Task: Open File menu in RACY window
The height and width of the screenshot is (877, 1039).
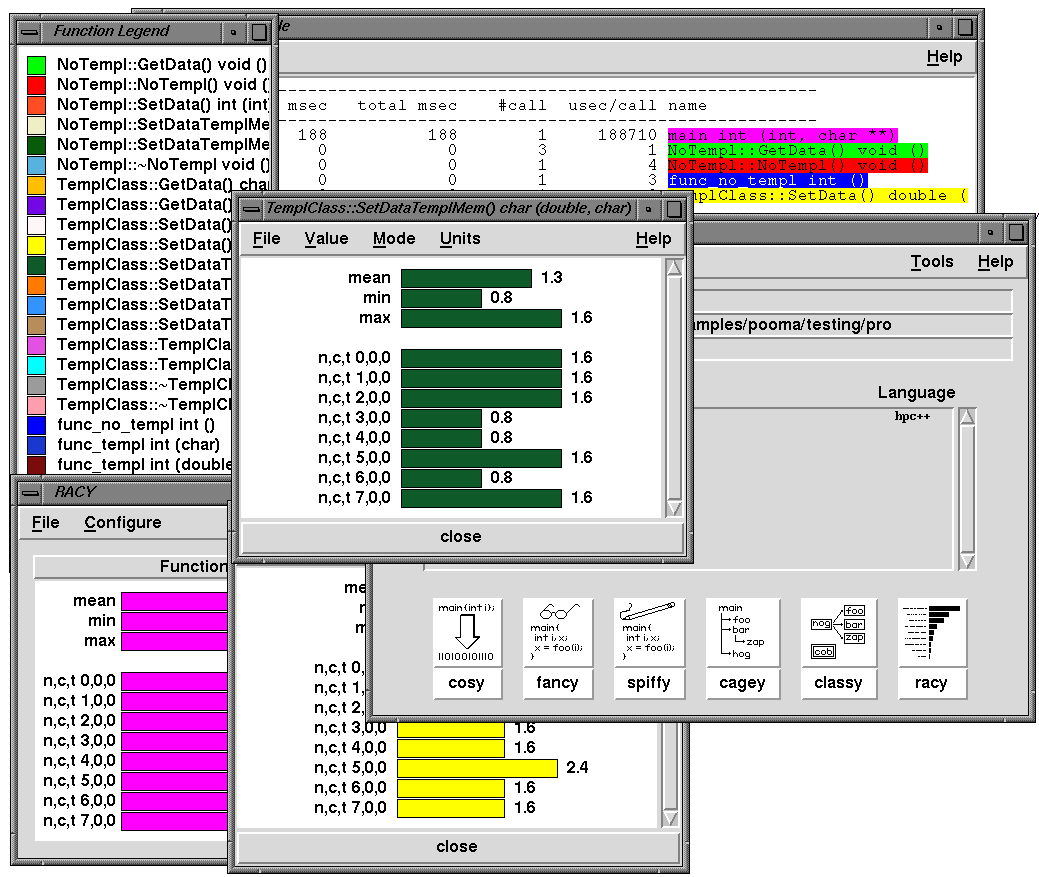Action: [45, 523]
